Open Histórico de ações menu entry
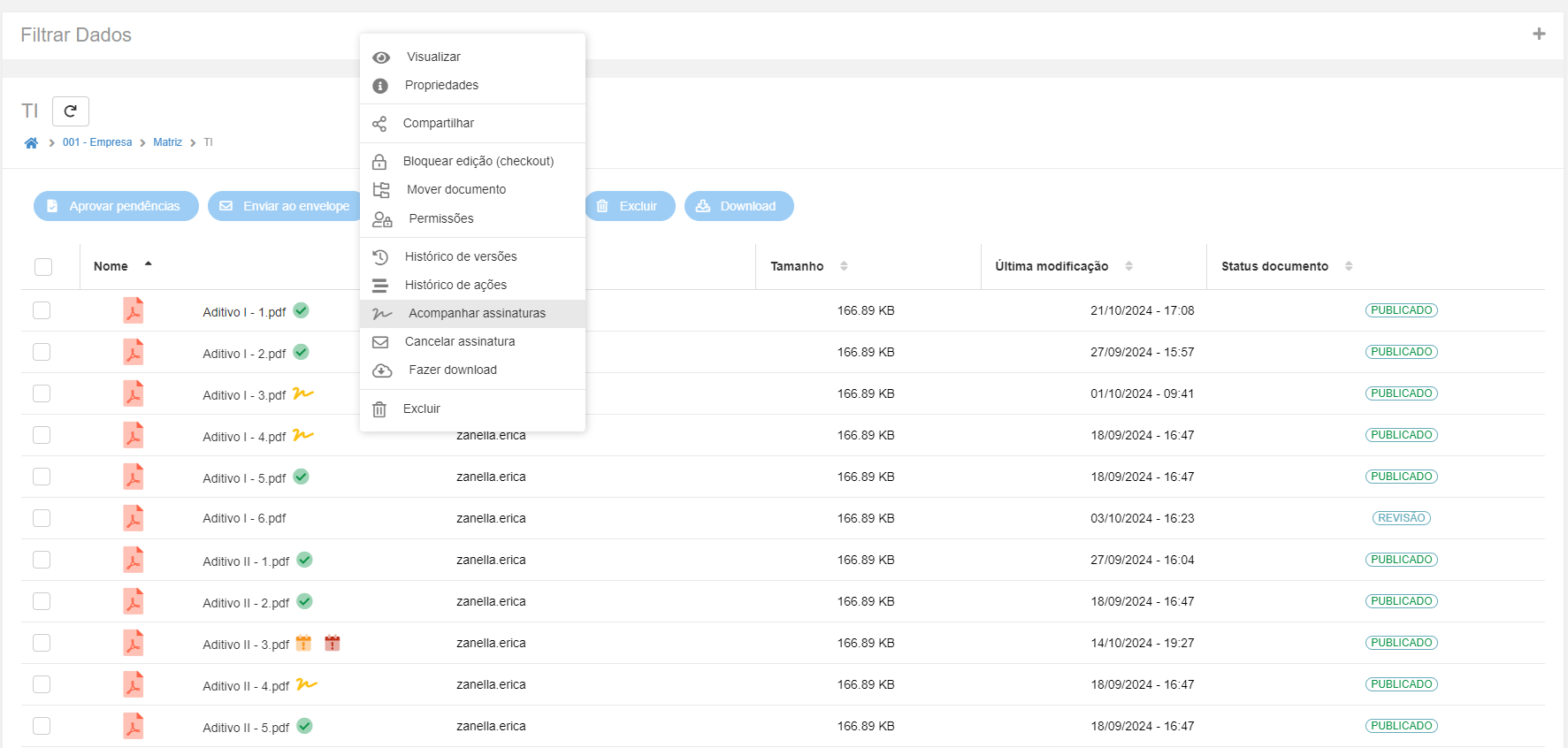Screen dimensions: 1568x748 coord(472,285)
